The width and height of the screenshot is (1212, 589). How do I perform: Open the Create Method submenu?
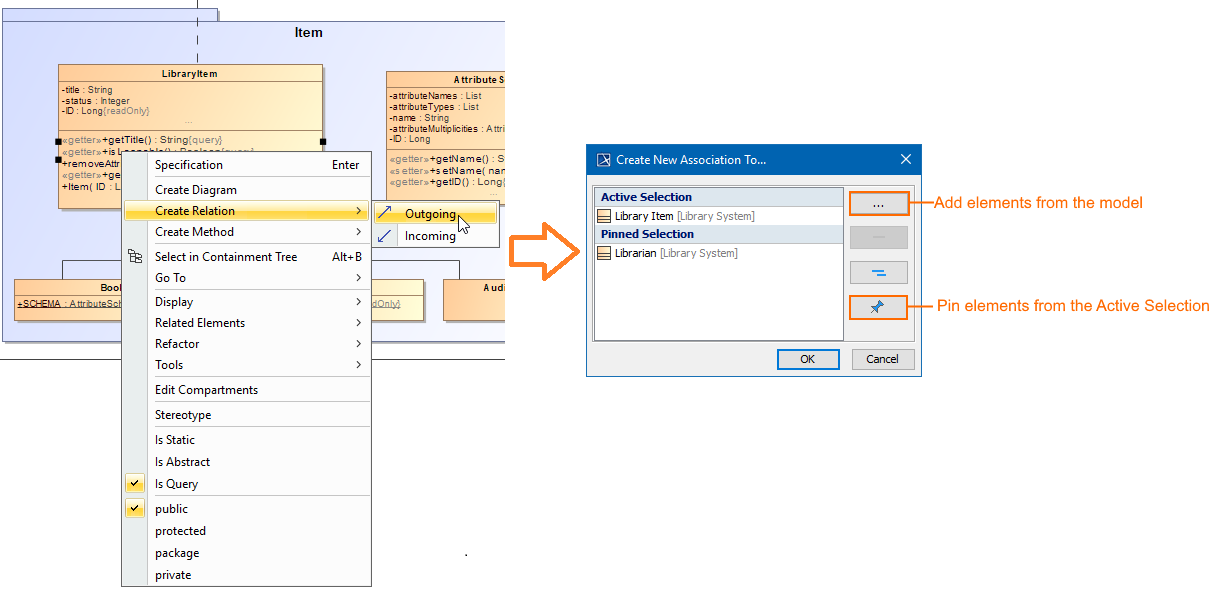(x=246, y=232)
